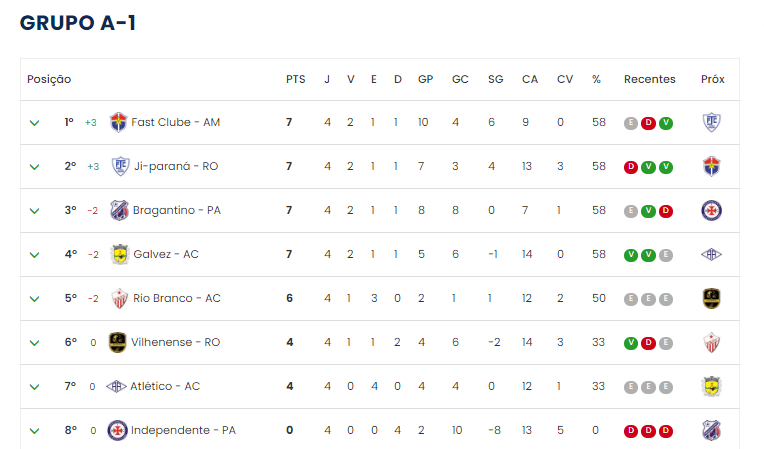Viewport: 764px width, 449px height.
Task: Click the Ji-paraná team crest
Action: [x=118, y=166]
